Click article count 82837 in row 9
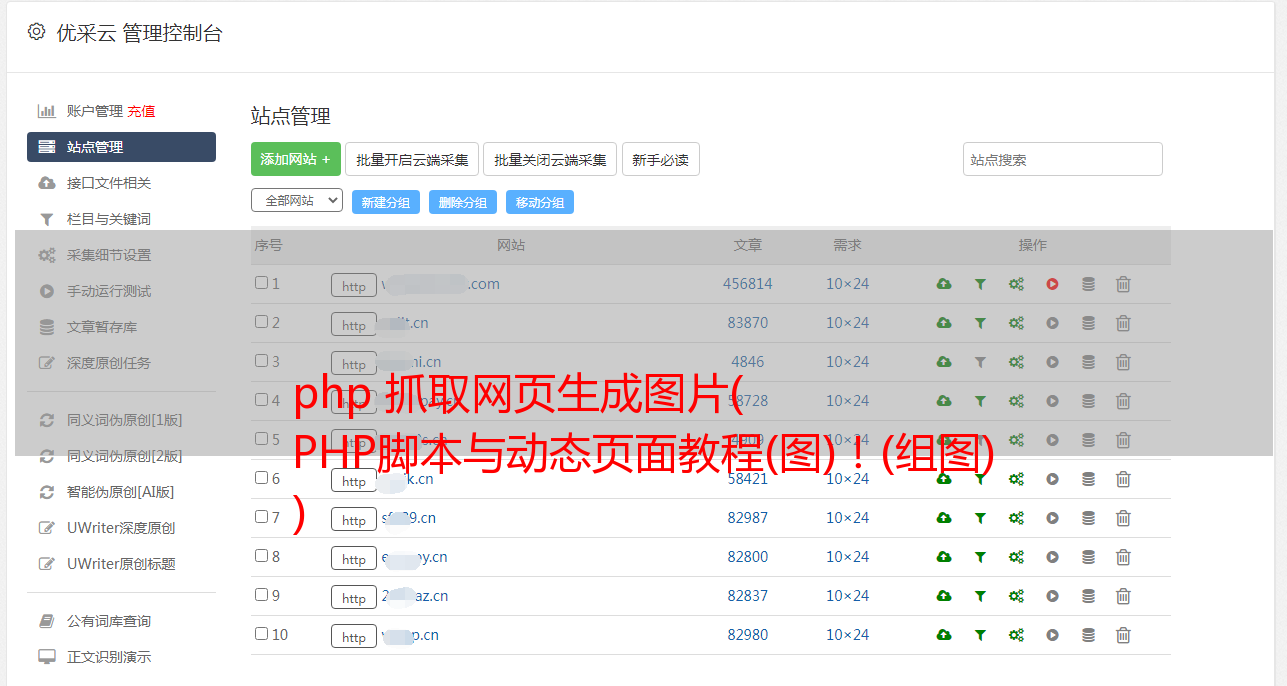Viewport: 1287px width, 686px height. pyautogui.click(x=748, y=596)
